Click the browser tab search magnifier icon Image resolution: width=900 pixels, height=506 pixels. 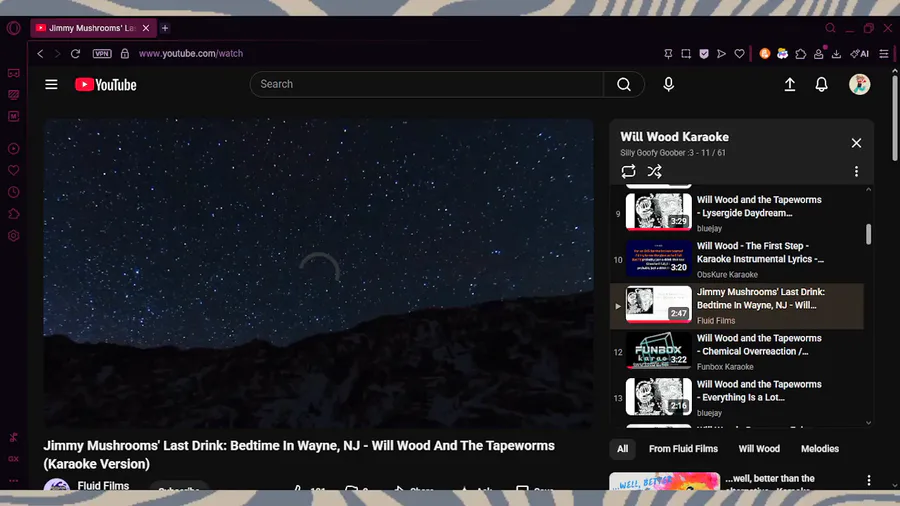click(x=831, y=28)
